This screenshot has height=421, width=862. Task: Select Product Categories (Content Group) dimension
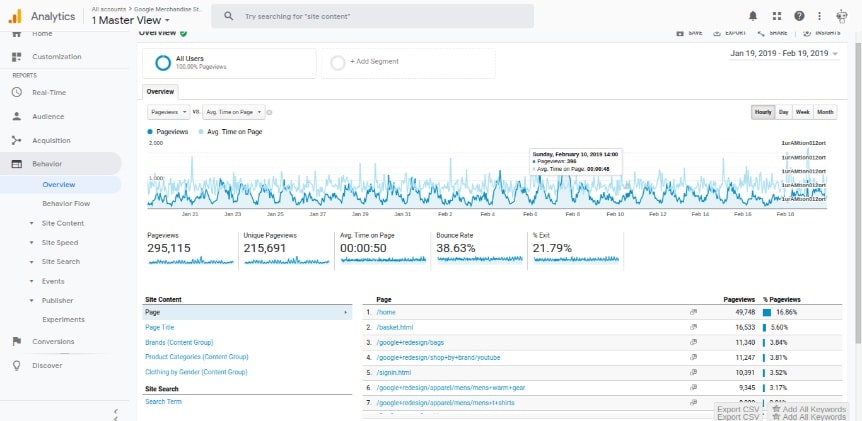[197, 357]
